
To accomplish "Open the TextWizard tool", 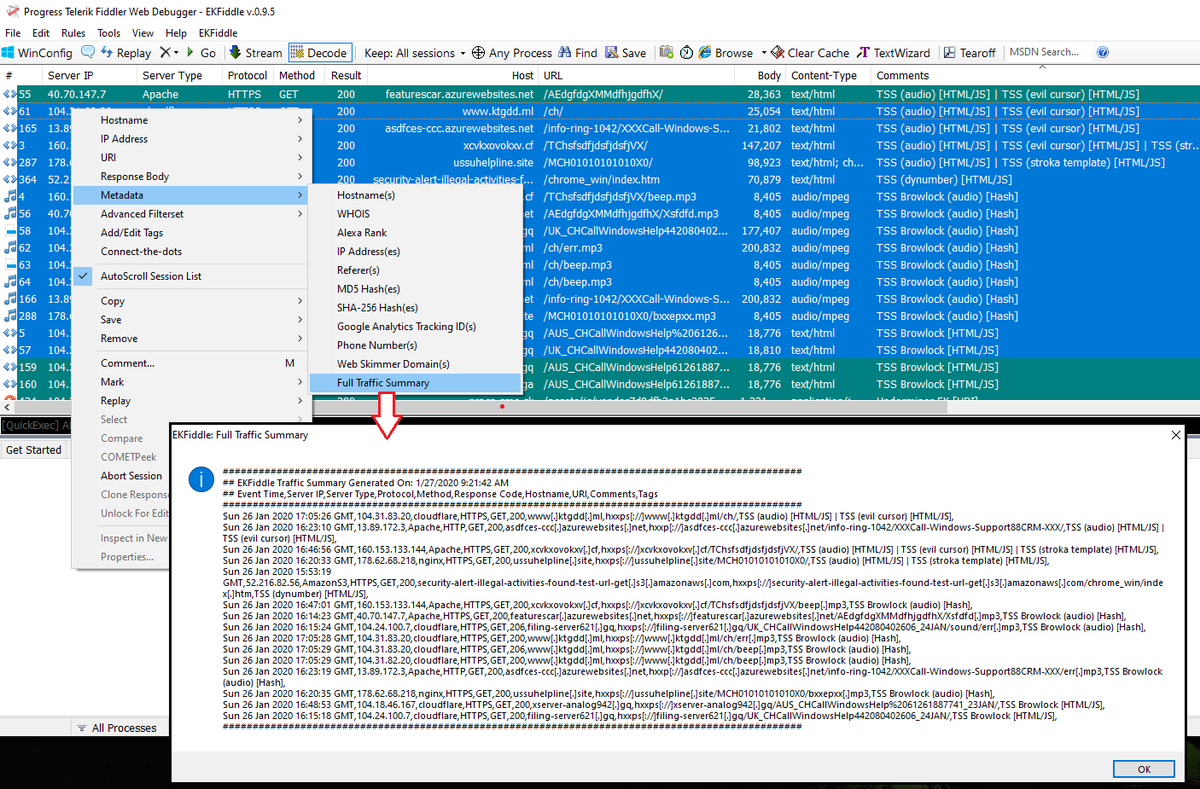I will coord(893,53).
